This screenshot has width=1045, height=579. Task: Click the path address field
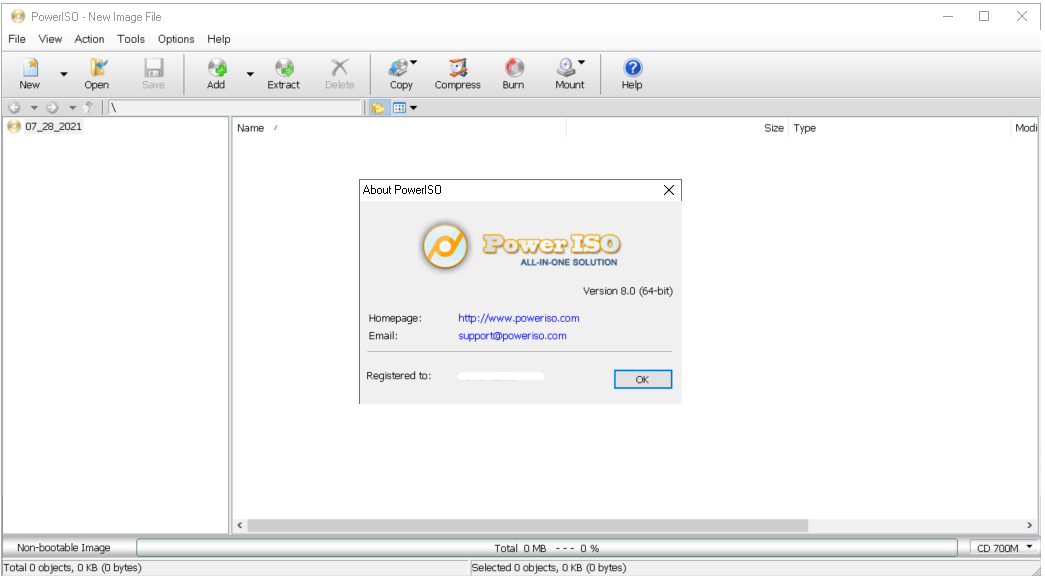(x=235, y=107)
